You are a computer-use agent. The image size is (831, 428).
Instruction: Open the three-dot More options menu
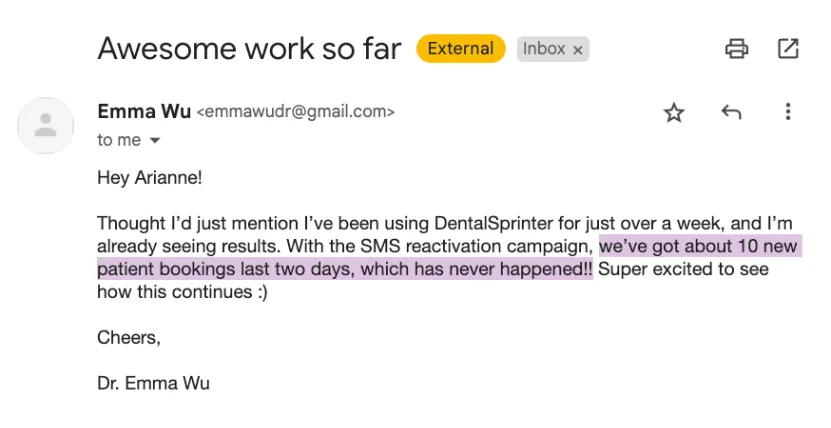click(788, 112)
